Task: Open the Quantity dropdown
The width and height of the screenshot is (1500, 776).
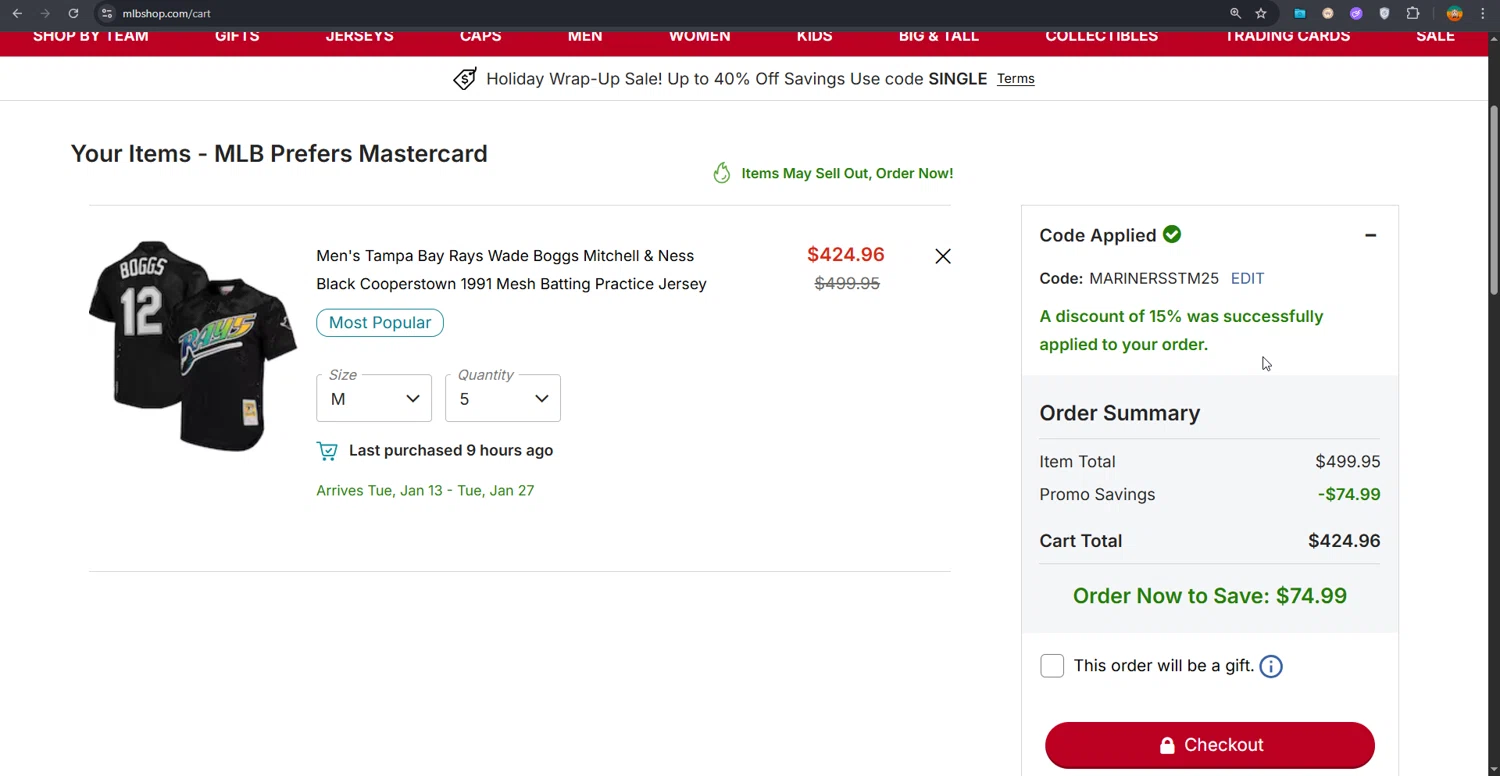Action: [502, 398]
